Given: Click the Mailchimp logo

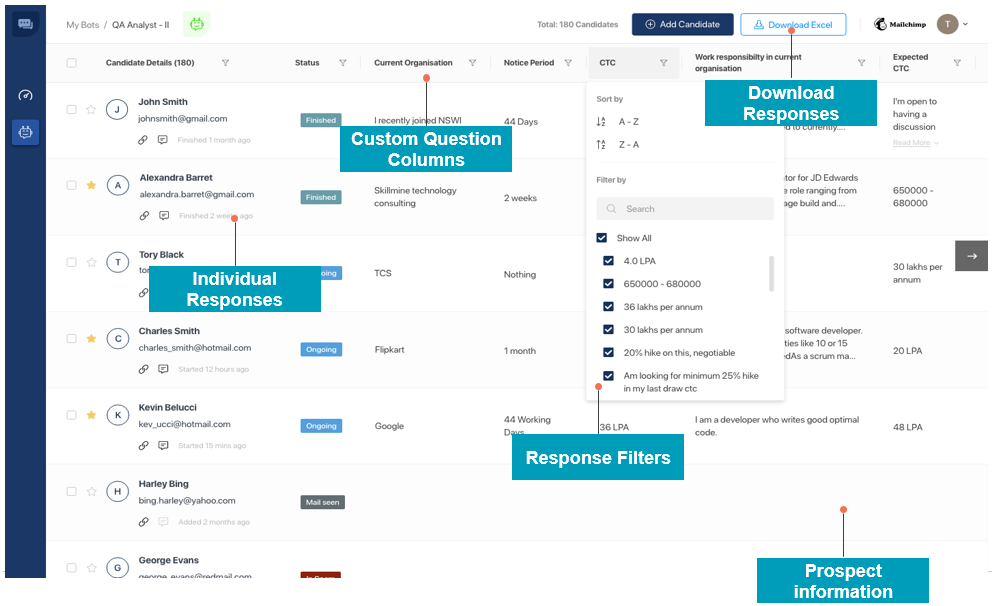Looking at the screenshot, I should pyautogui.click(x=900, y=24).
